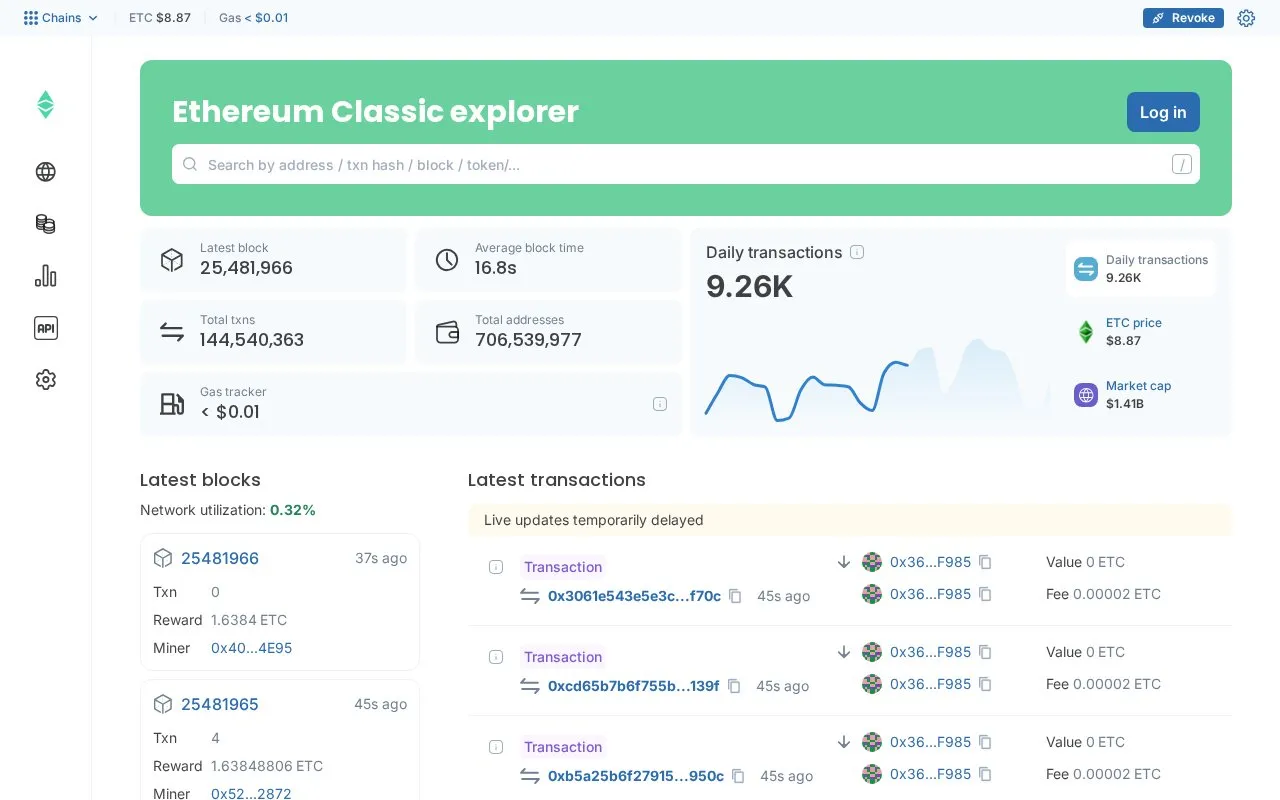The image size is (1280, 800).
Task: Copy transaction hash 0xb5a25b6f27915...950c
Action: coord(738,776)
